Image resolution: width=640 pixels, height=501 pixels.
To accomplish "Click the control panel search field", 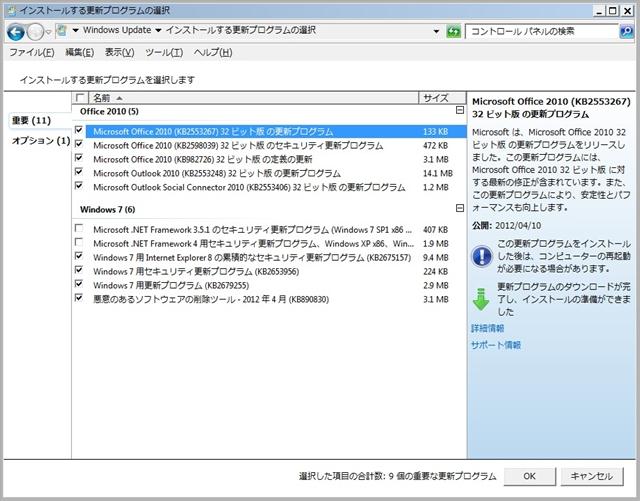I will (542, 31).
